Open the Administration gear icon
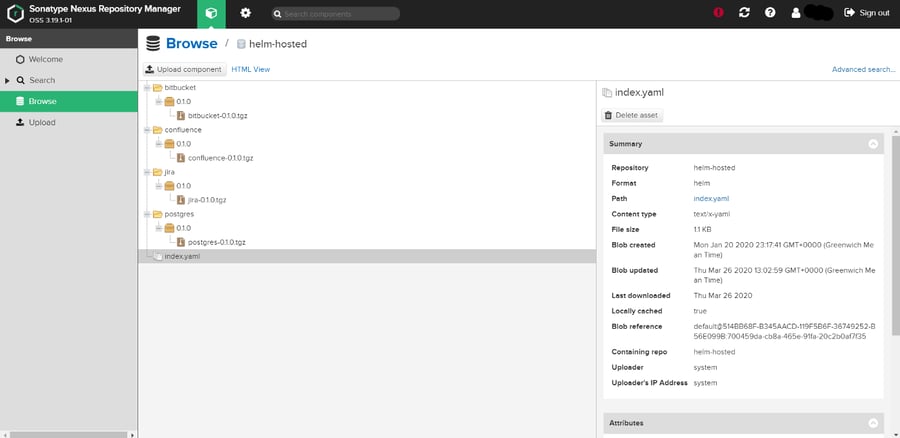Viewport: 900px width, 438px height. (x=246, y=13)
